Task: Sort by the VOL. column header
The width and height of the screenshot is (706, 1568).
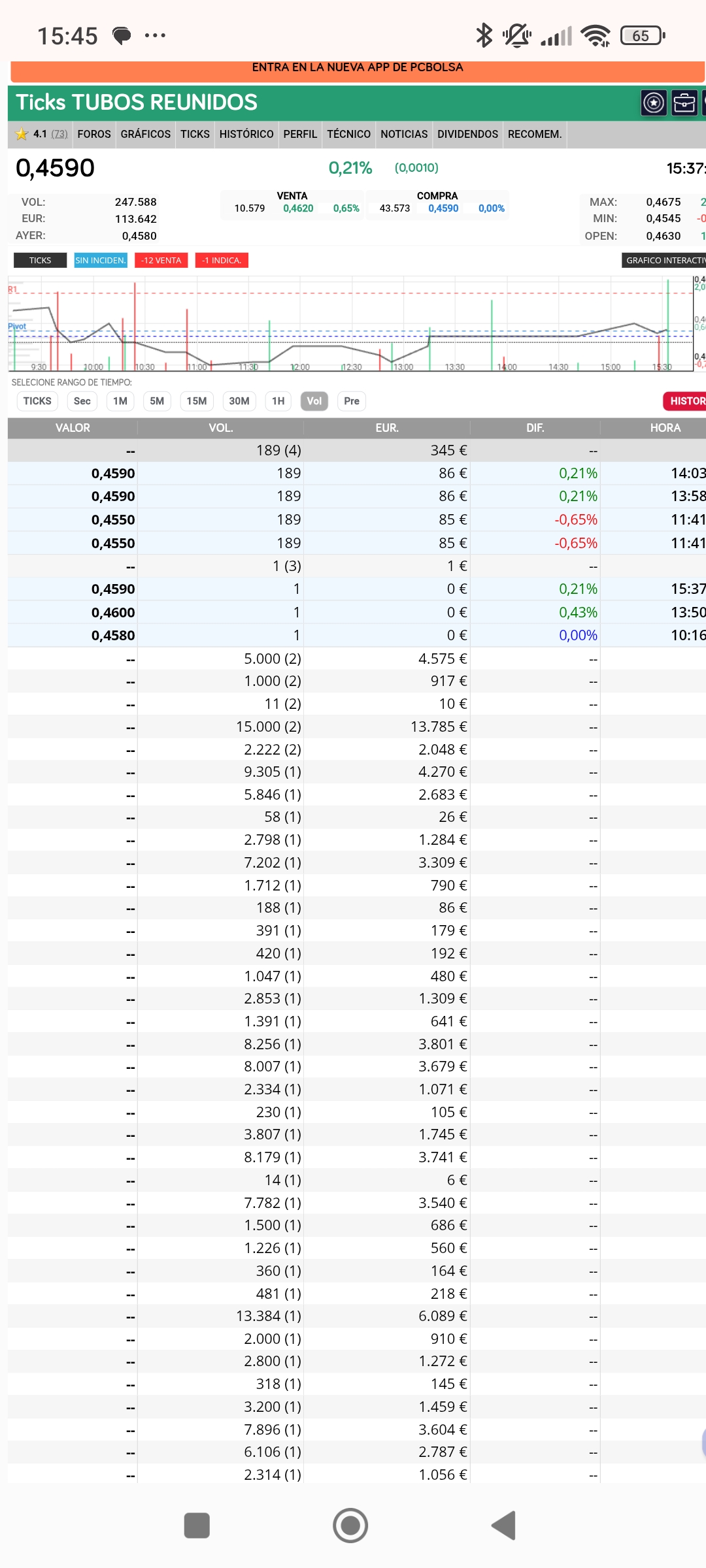Action: (x=221, y=428)
